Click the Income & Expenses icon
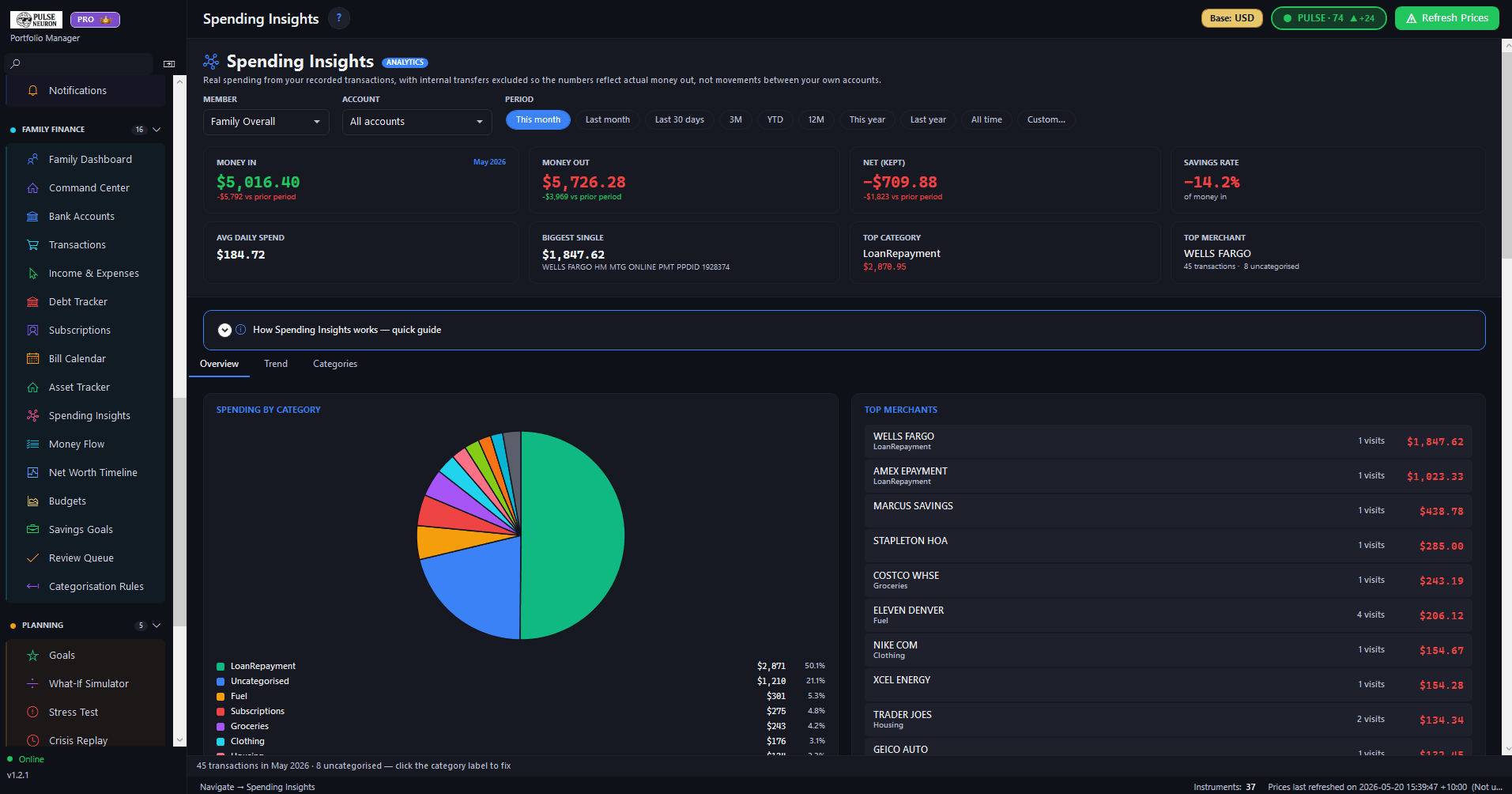 tap(32, 273)
